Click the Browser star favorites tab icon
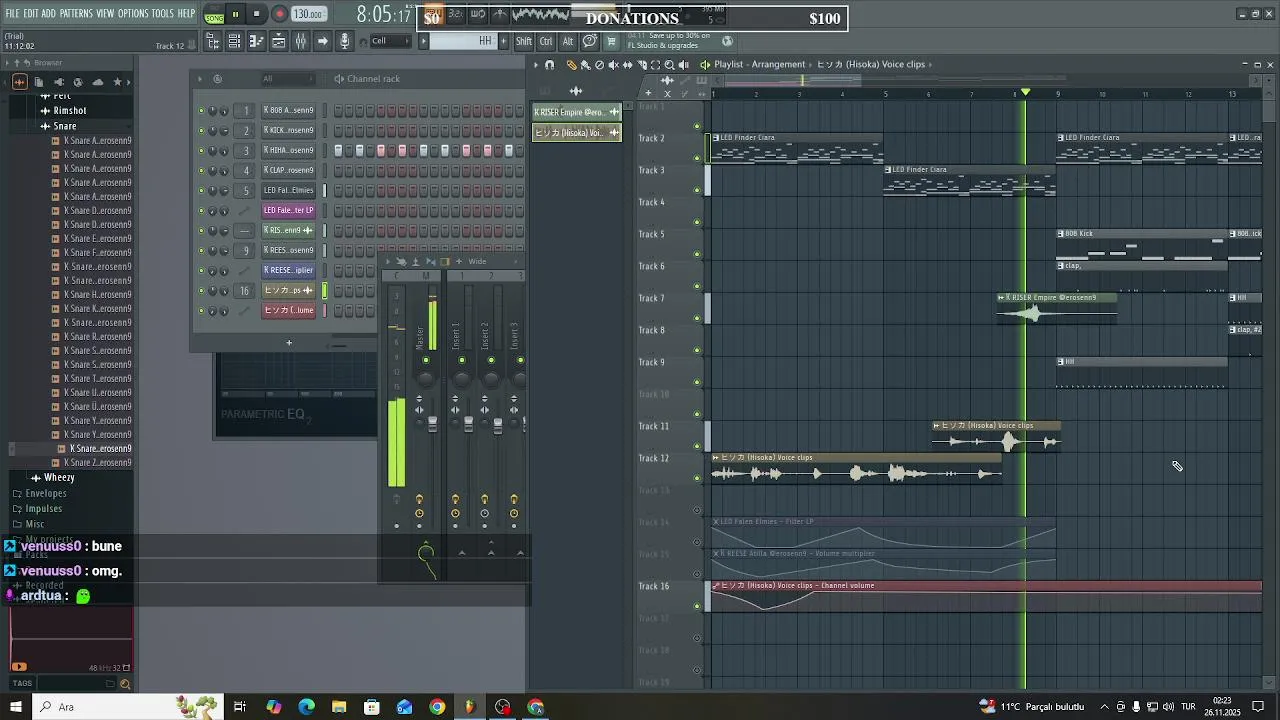Screen dimensions: 1280x720 click(x=117, y=82)
